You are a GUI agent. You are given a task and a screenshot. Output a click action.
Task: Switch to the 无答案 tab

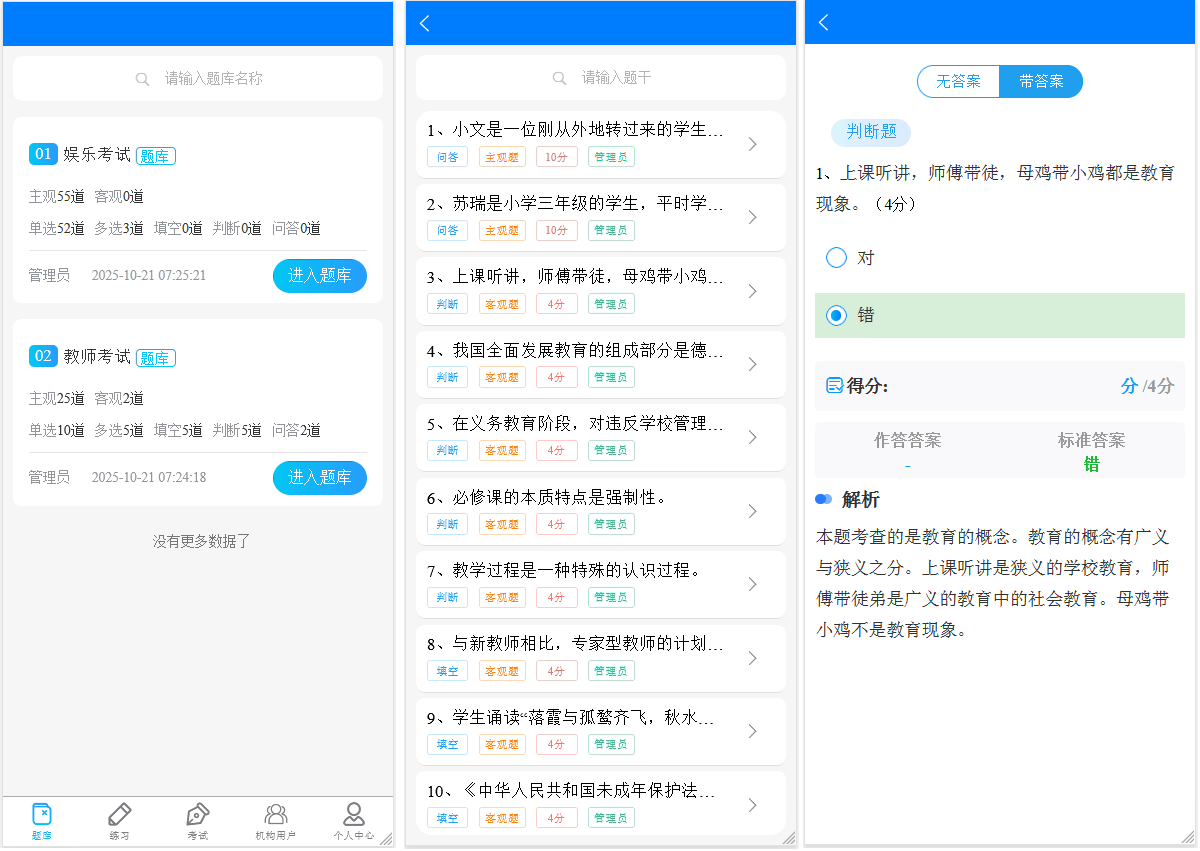pyautogui.click(x=958, y=82)
